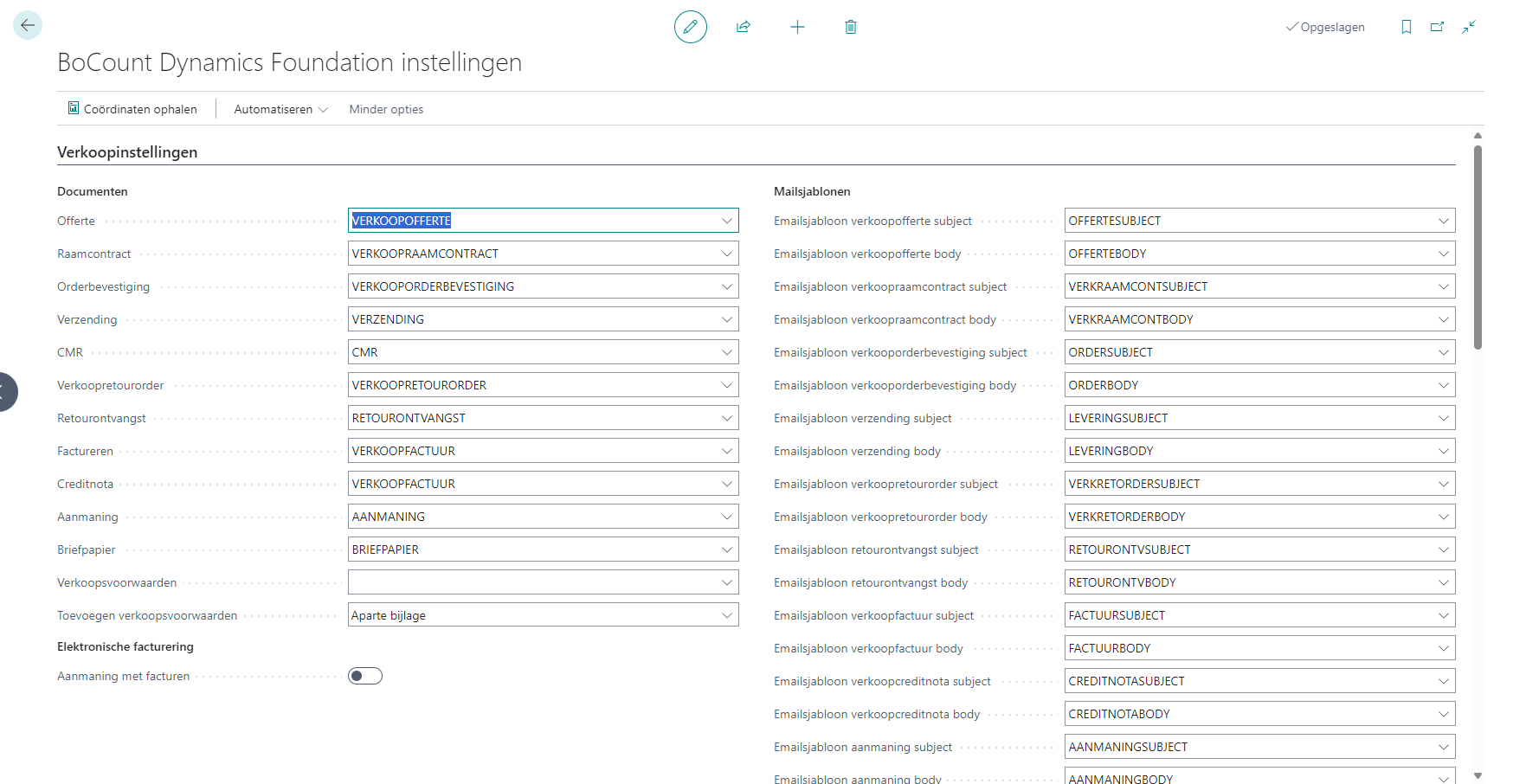The image size is (1513, 784).
Task: Expand the Raamcontract dropdown
Action: pyautogui.click(x=727, y=254)
